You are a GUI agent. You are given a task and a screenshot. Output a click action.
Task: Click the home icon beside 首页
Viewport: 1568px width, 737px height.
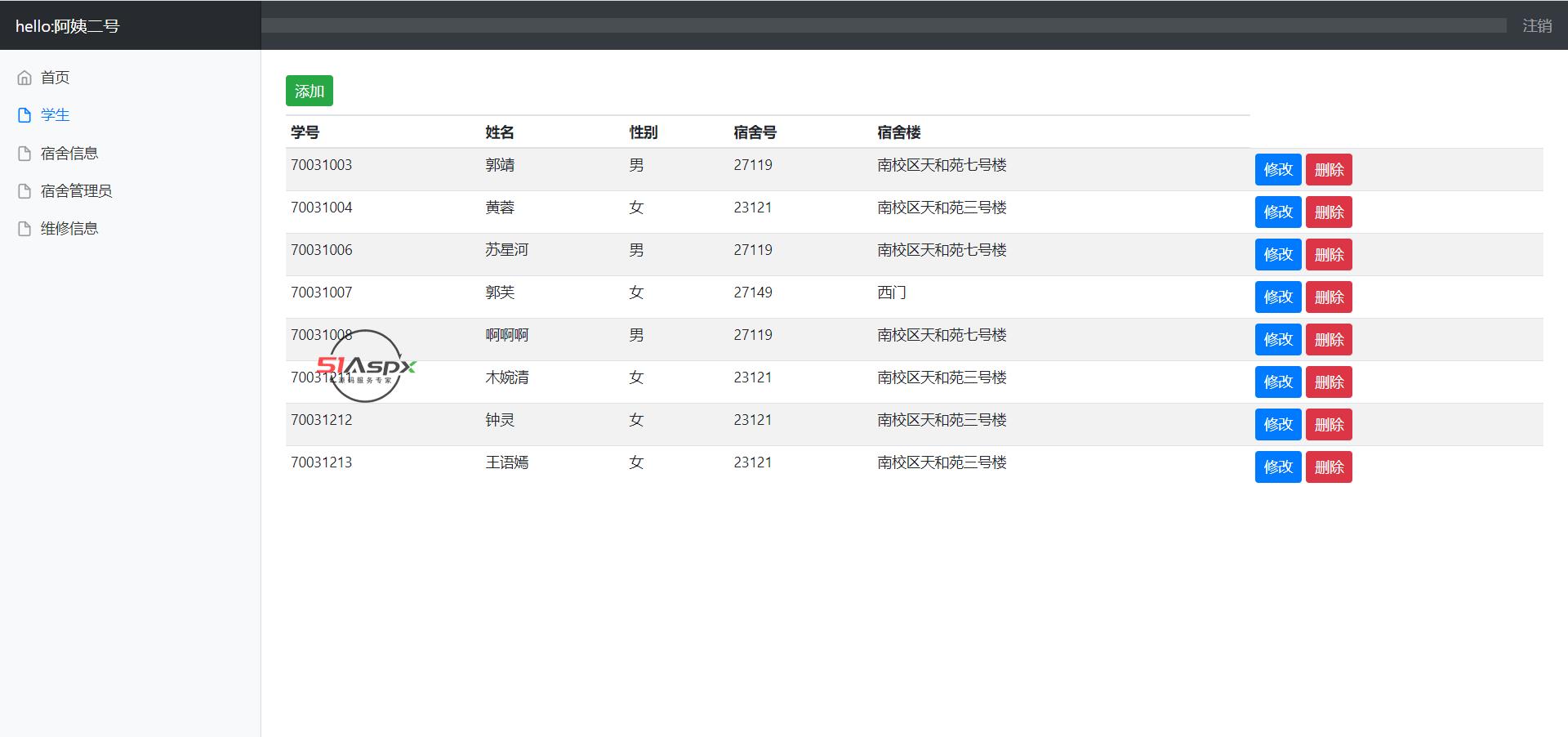coord(24,78)
